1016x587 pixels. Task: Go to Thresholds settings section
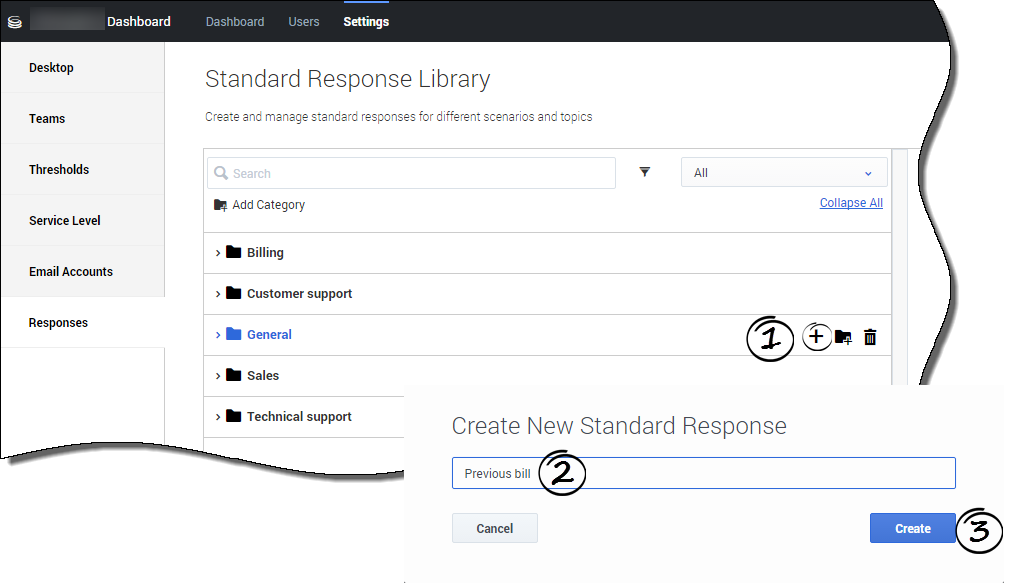[59, 169]
